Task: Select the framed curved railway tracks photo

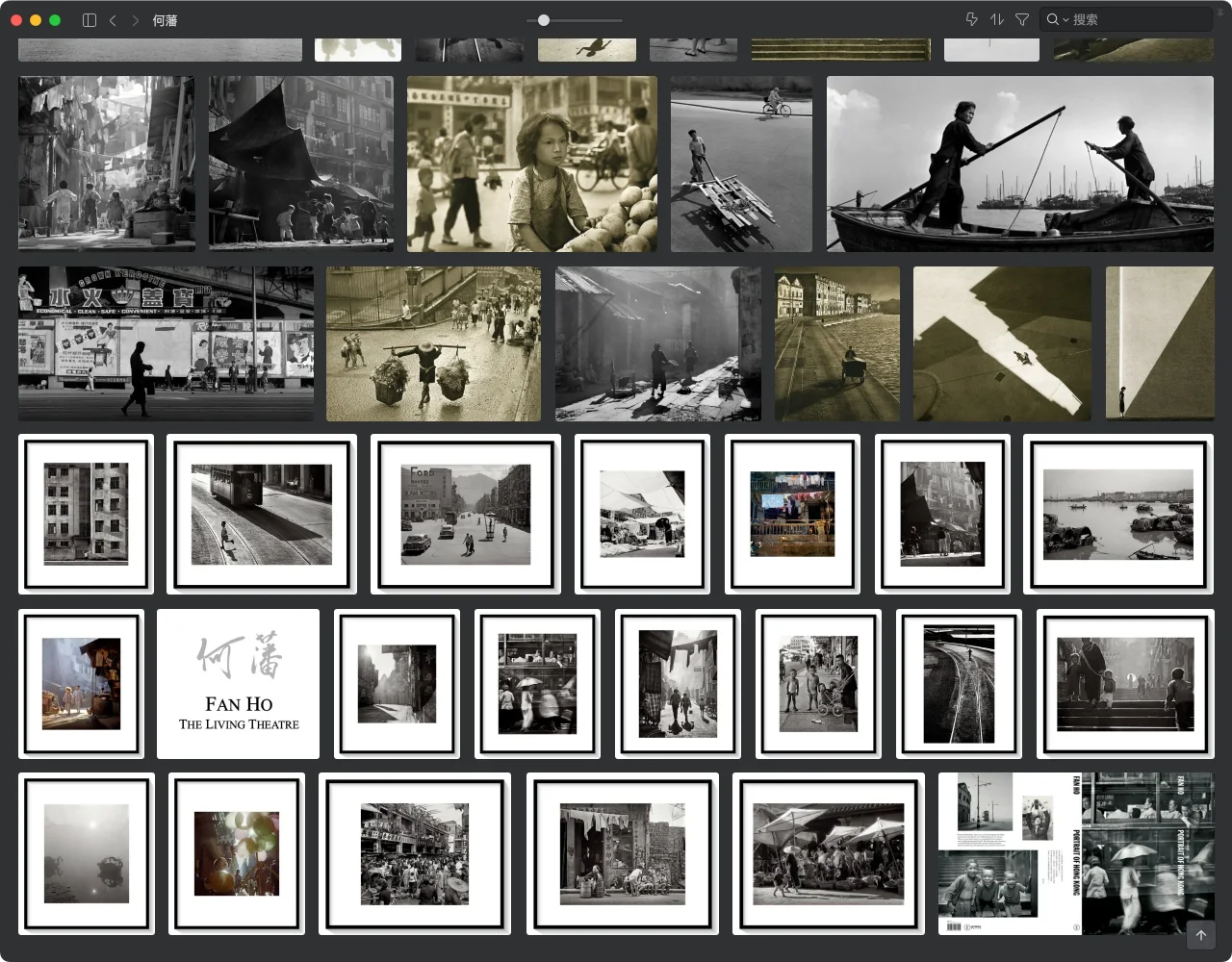Action: coord(959,684)
